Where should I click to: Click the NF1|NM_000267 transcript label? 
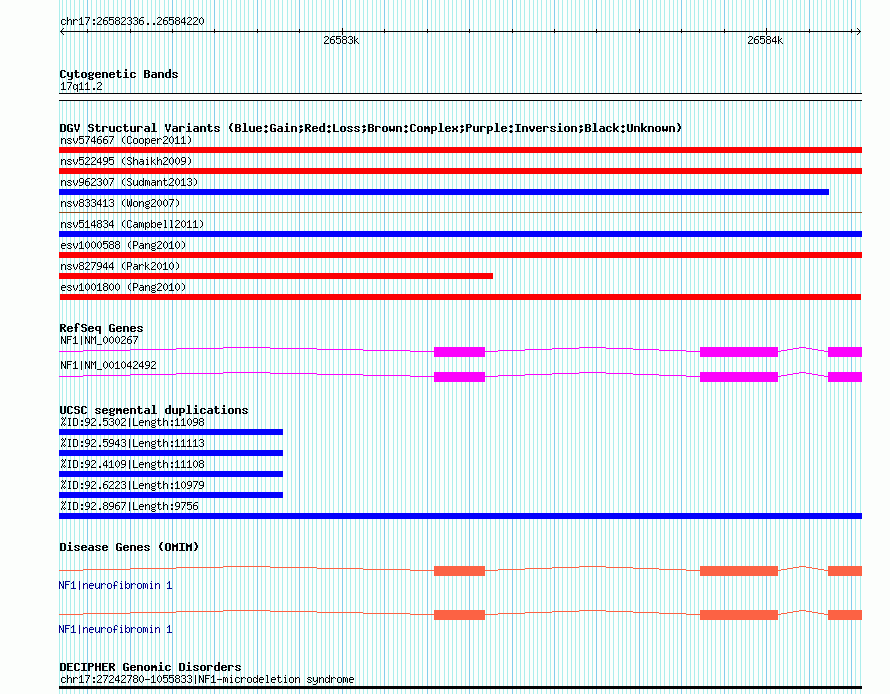pos(99,340)
